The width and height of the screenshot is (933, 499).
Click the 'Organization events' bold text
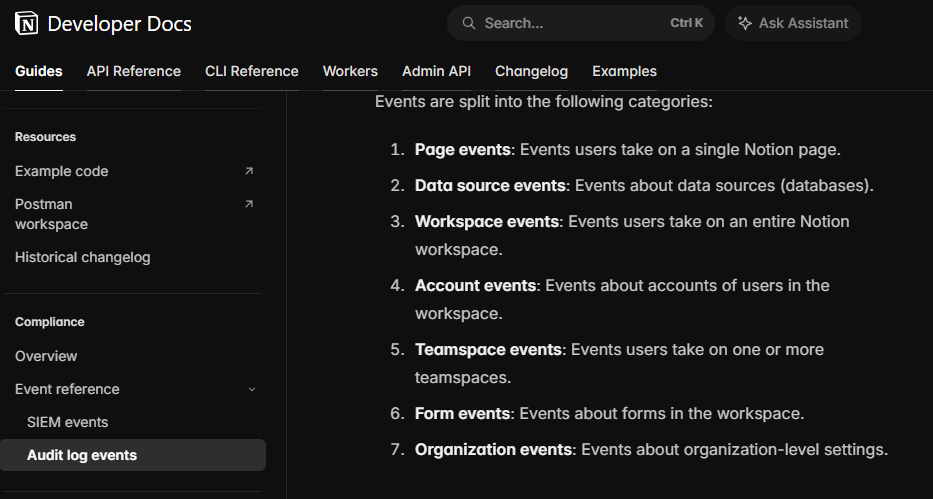coord(493,450)
